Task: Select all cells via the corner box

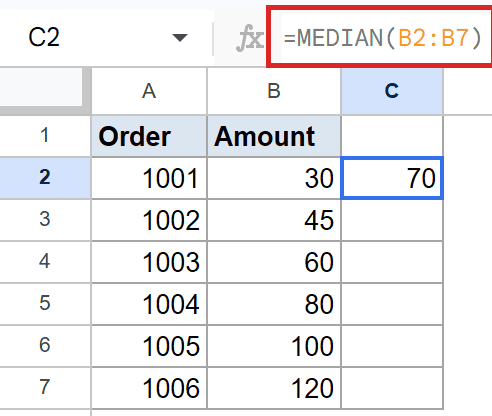Action: click(45, 91)
